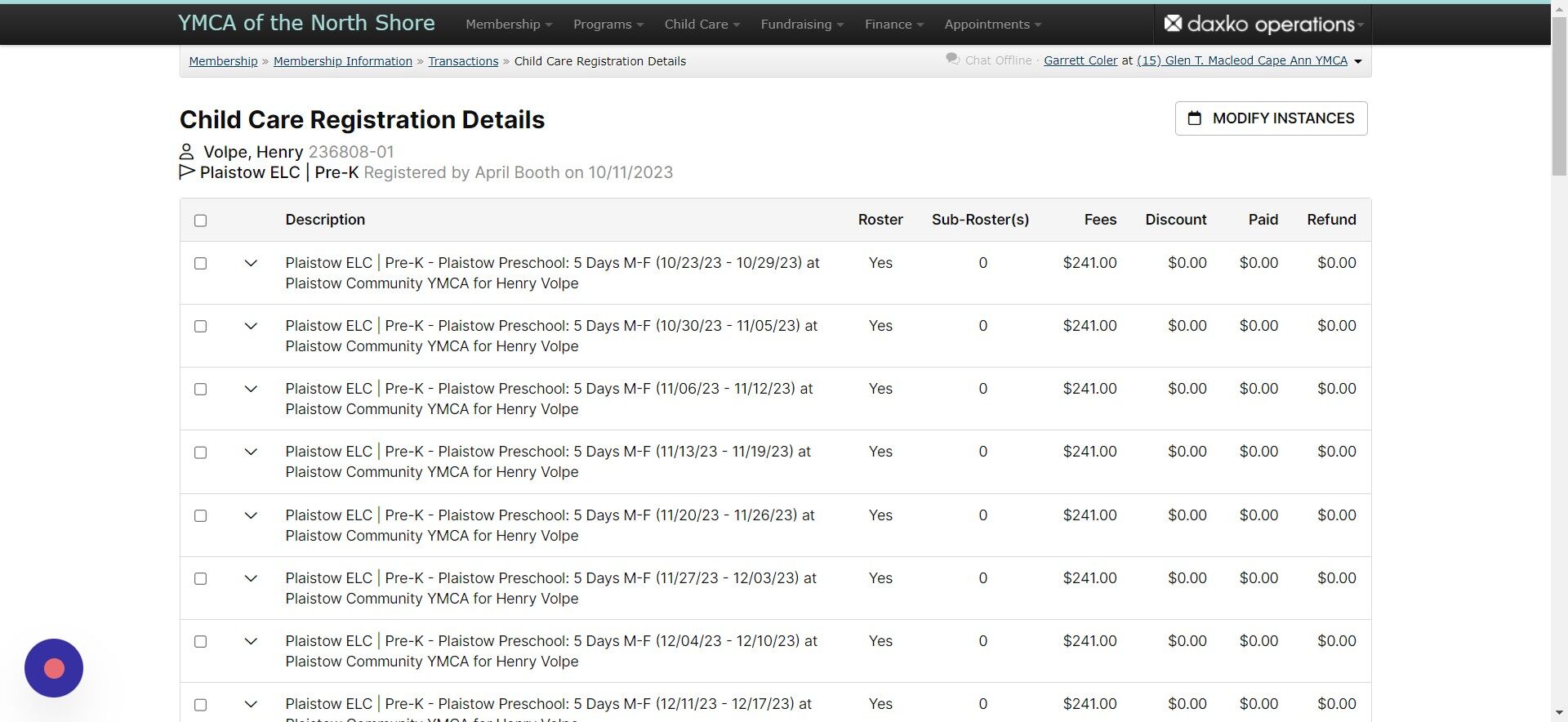Click the Description column header
Viewport: 1568px width, 722px height.
(x=325, y=220)
